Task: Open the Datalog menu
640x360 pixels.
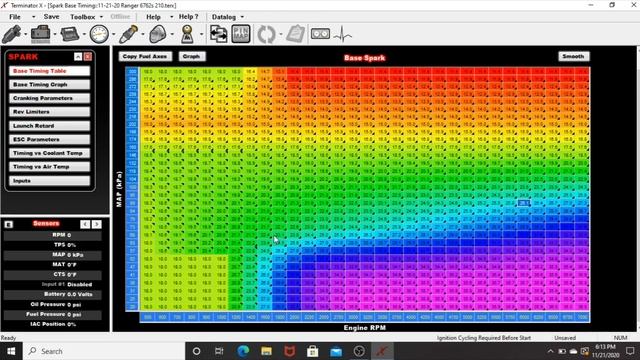Action: click(x=224, y=17)
